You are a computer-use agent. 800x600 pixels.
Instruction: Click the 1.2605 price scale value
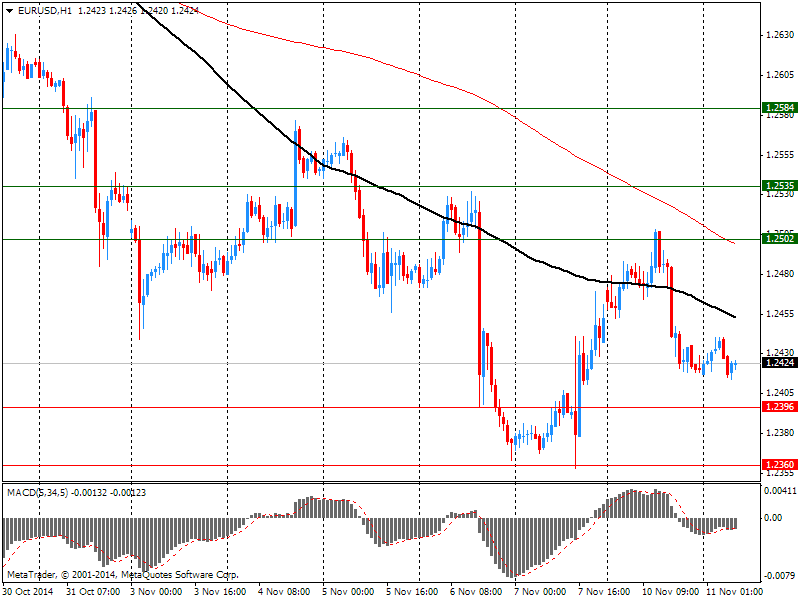[x=780, y=75]
